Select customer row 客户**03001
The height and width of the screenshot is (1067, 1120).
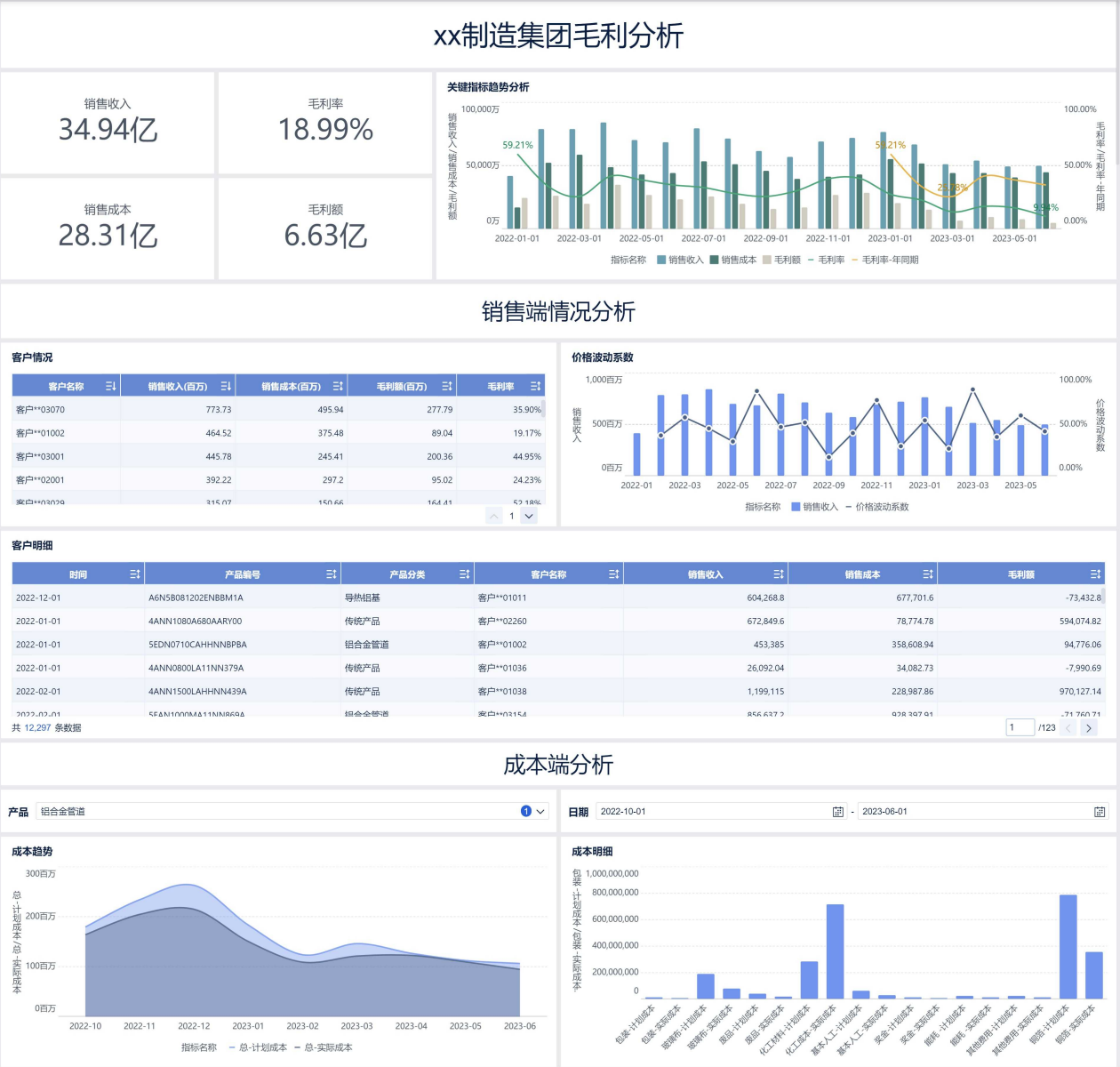point(276,456)
